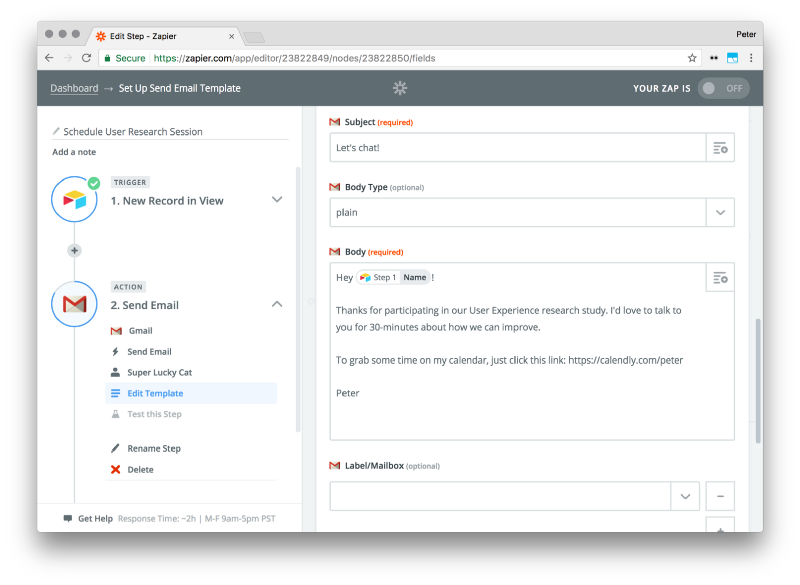Open the Body Type dropdown
Screen dimensions: 800x585
[x=532, y=212]
